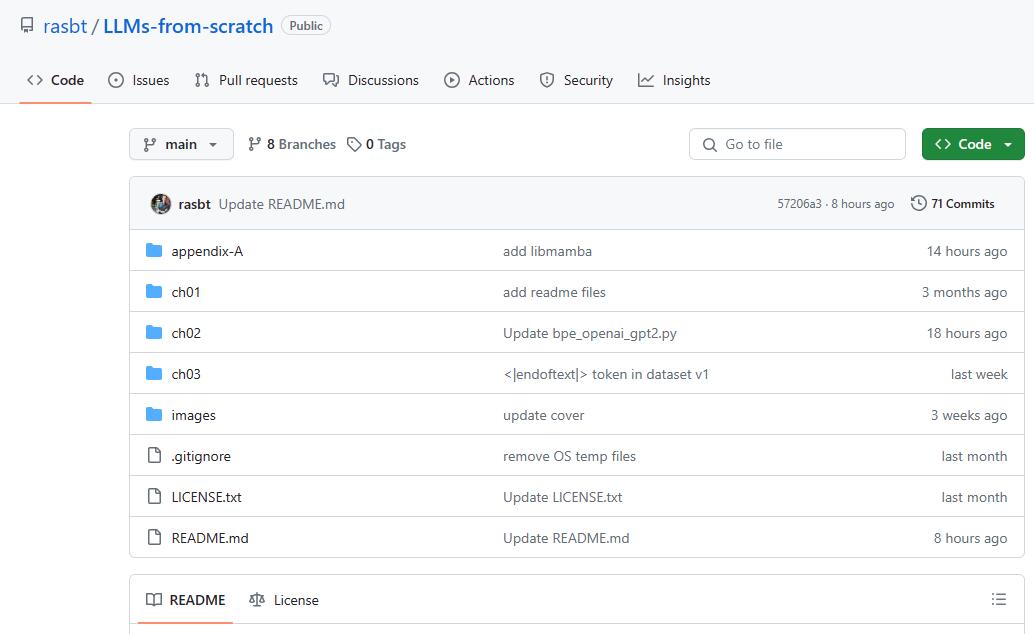Open the LICENSE.txt file
1034x634 pixels.
click(x=206, y=497)
